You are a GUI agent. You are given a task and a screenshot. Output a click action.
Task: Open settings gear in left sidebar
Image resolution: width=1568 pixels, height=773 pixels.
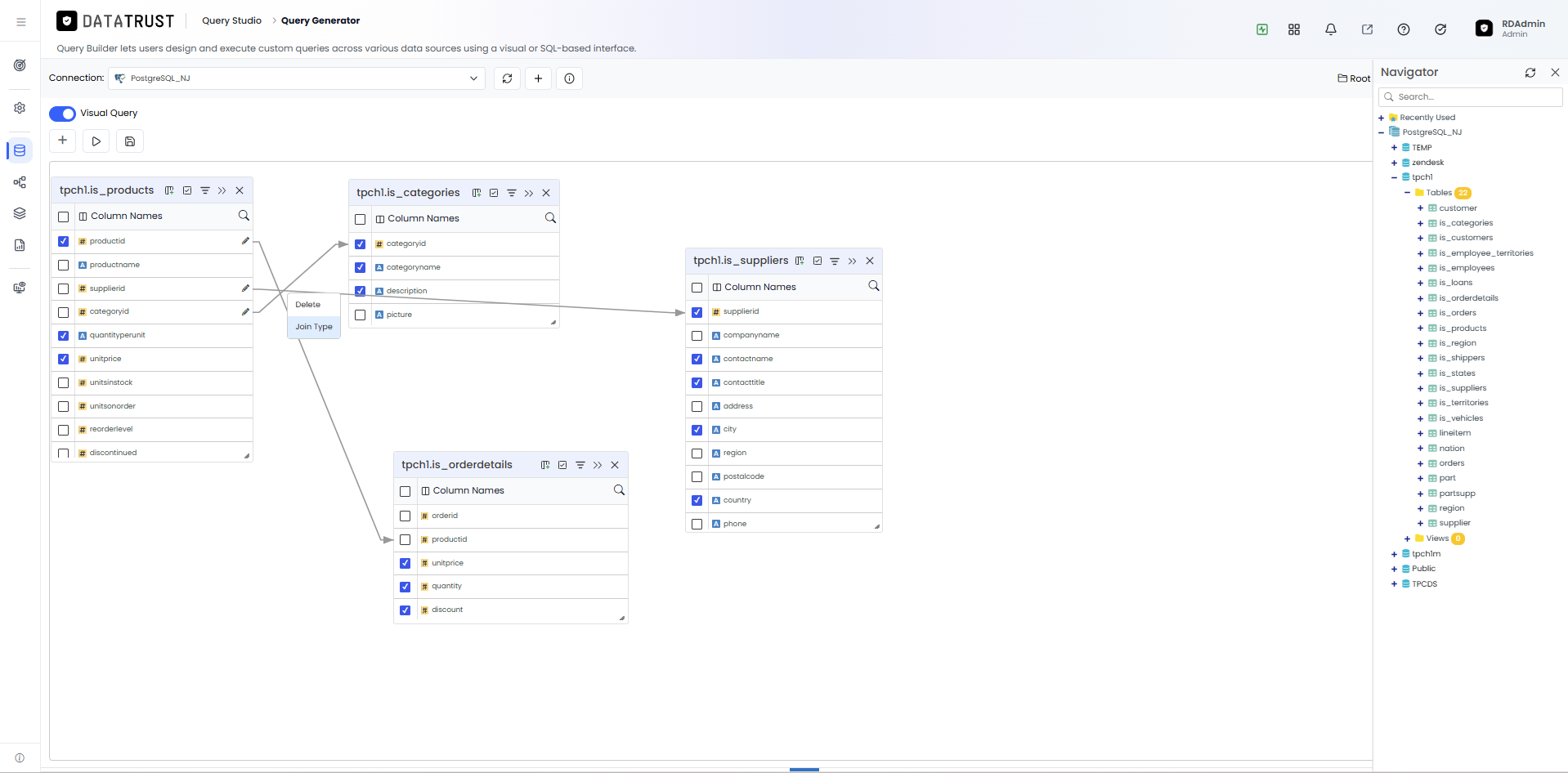tap(20, 108)
